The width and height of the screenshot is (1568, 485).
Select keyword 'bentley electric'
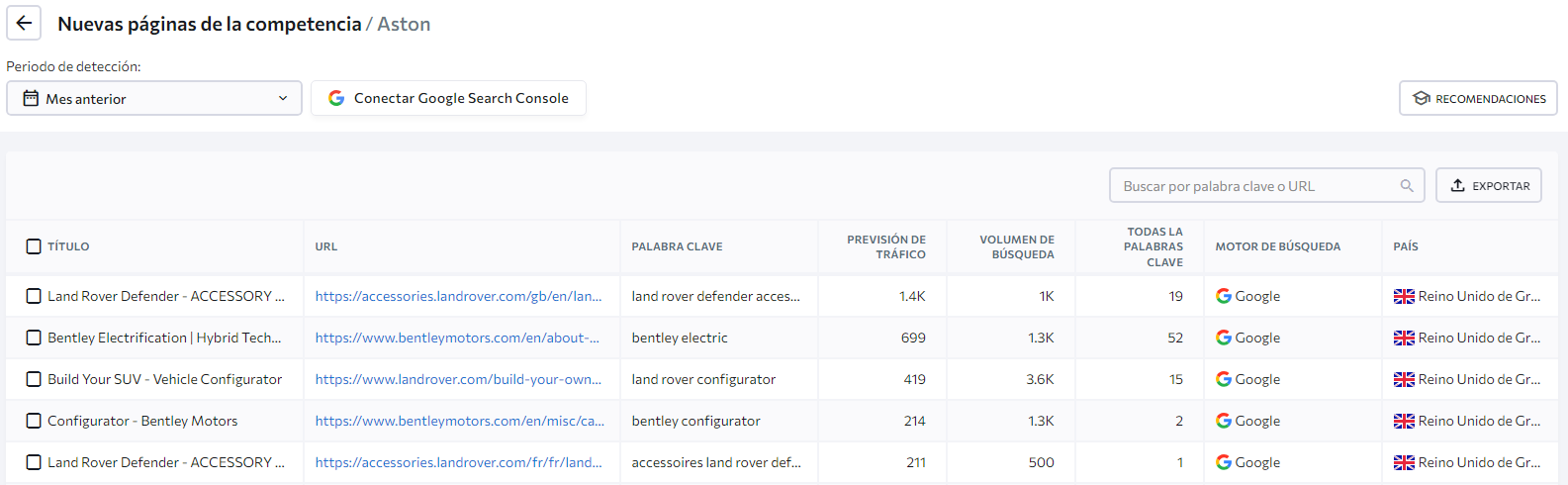click(x=680, y=338)
